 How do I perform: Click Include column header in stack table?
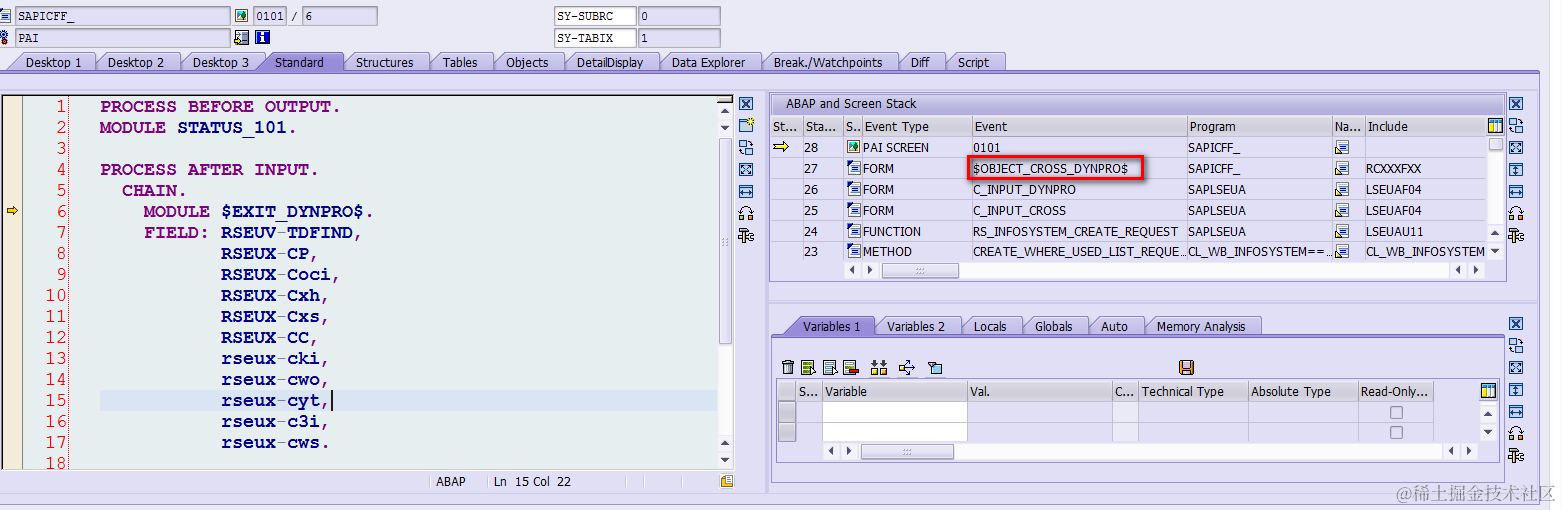click(x=1425, y=126)
